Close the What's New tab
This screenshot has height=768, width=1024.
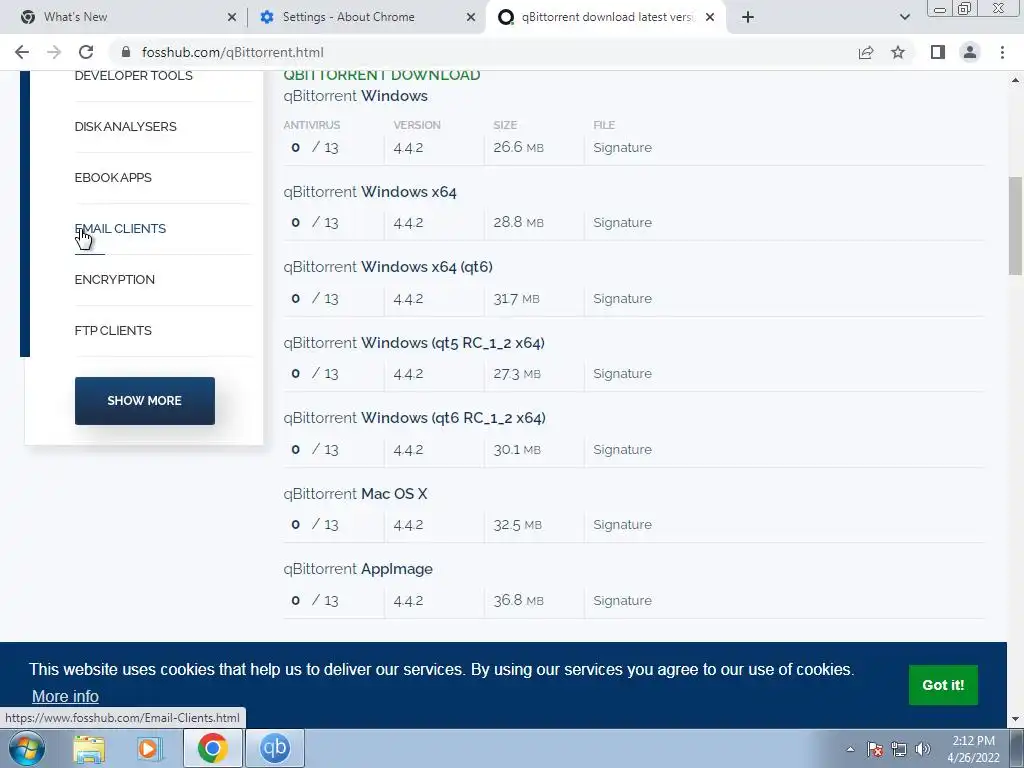(231, 17)
